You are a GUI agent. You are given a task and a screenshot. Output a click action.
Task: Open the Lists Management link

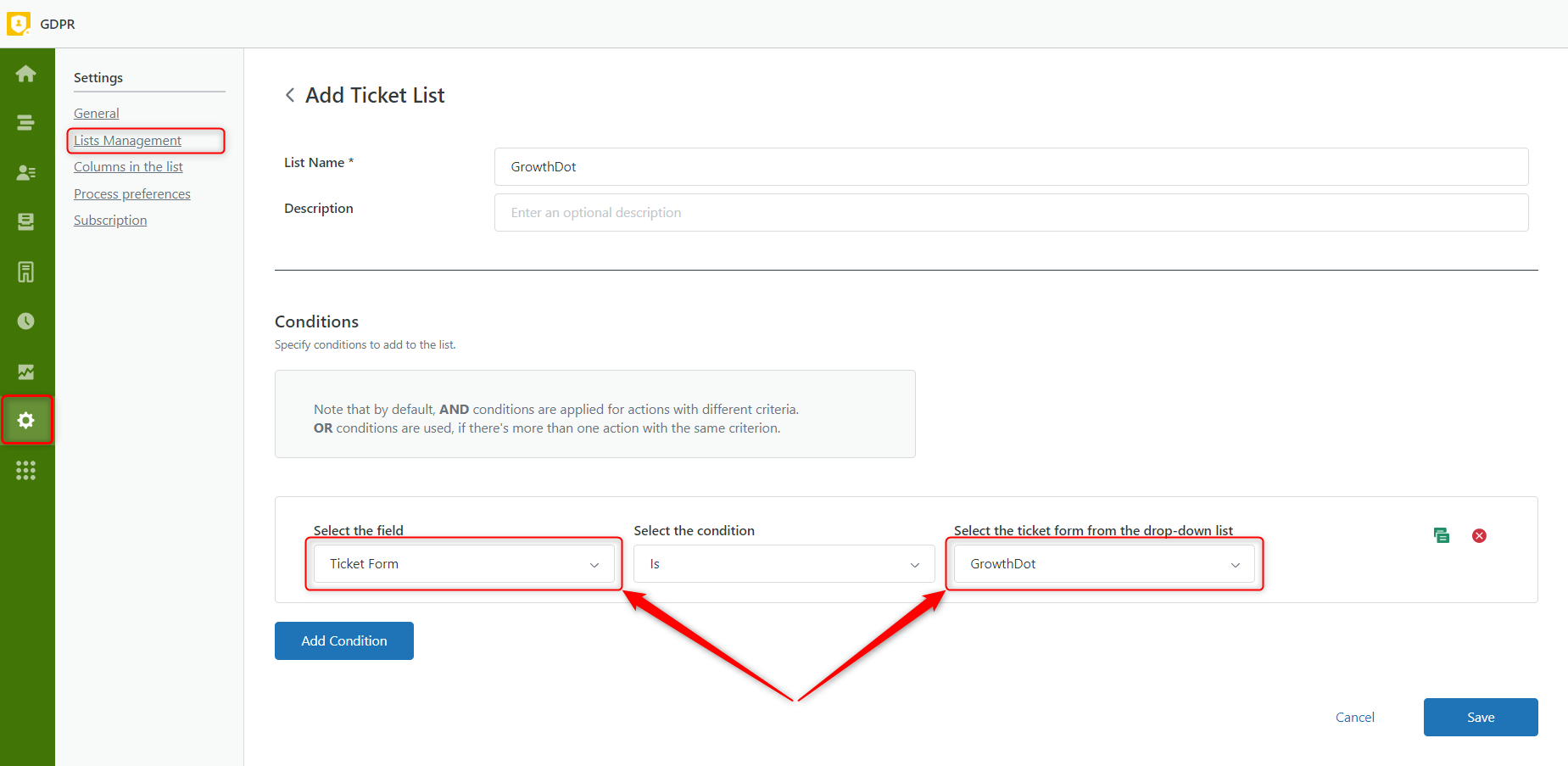pyautogui.click(x=127, y=141)
